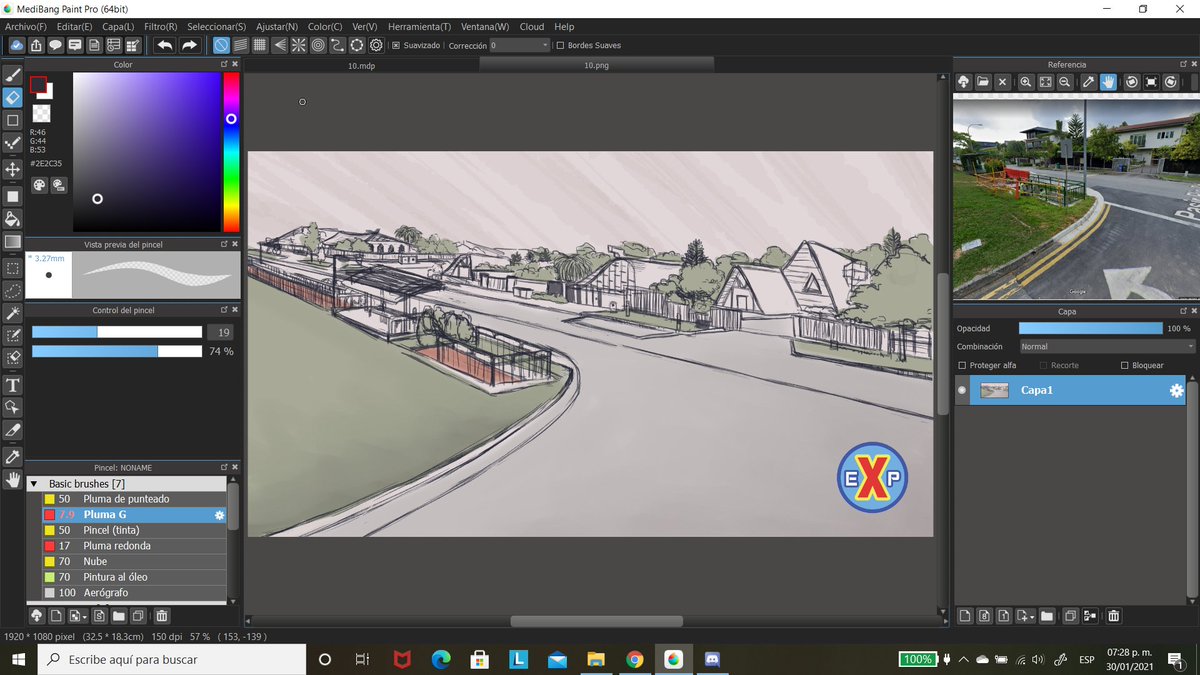The image size is (1200, 675).
Task: Enable radial snap
Action: 298,45
